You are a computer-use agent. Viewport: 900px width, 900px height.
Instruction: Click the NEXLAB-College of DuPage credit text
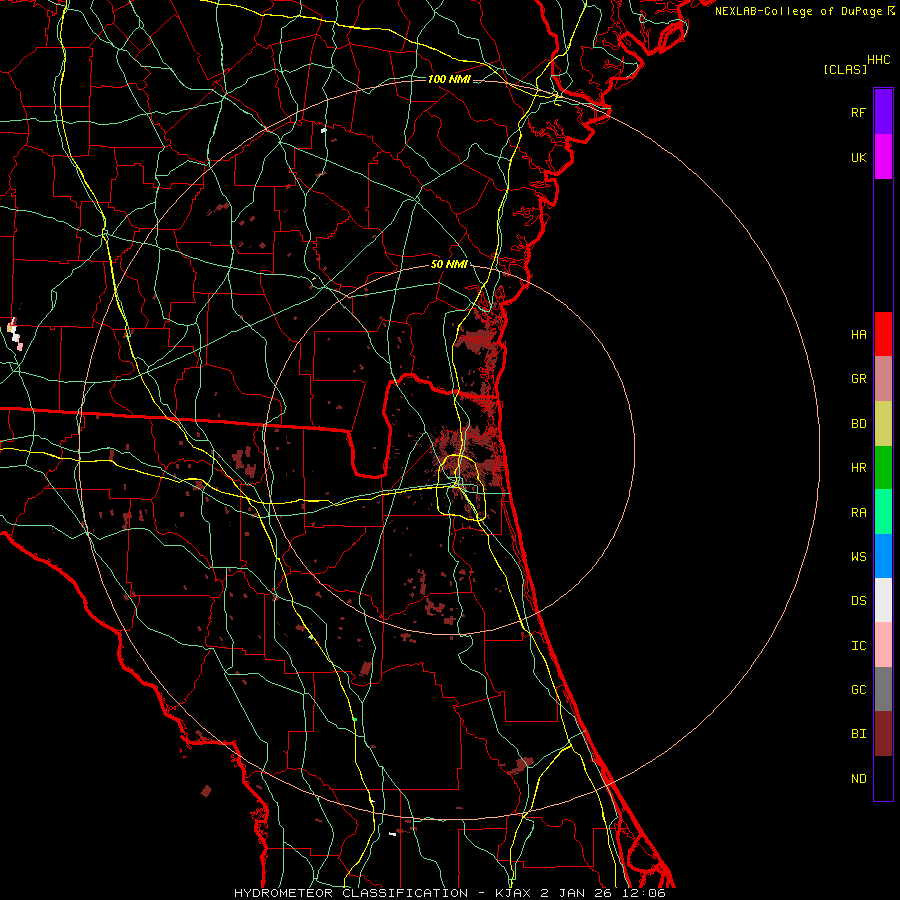[798, 11]
